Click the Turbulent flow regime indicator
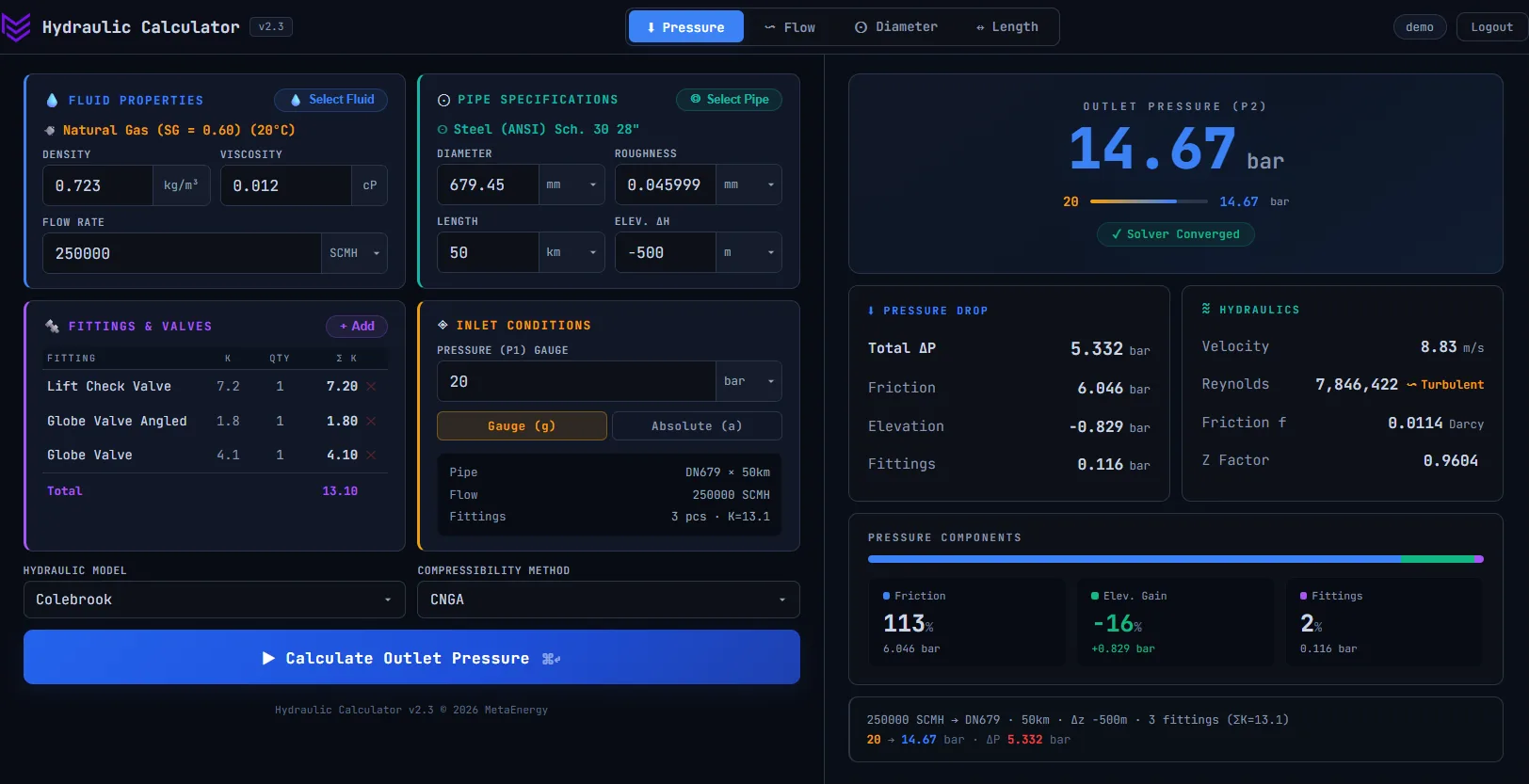This screenshot has height=784, width=1529. point(1445,385)
